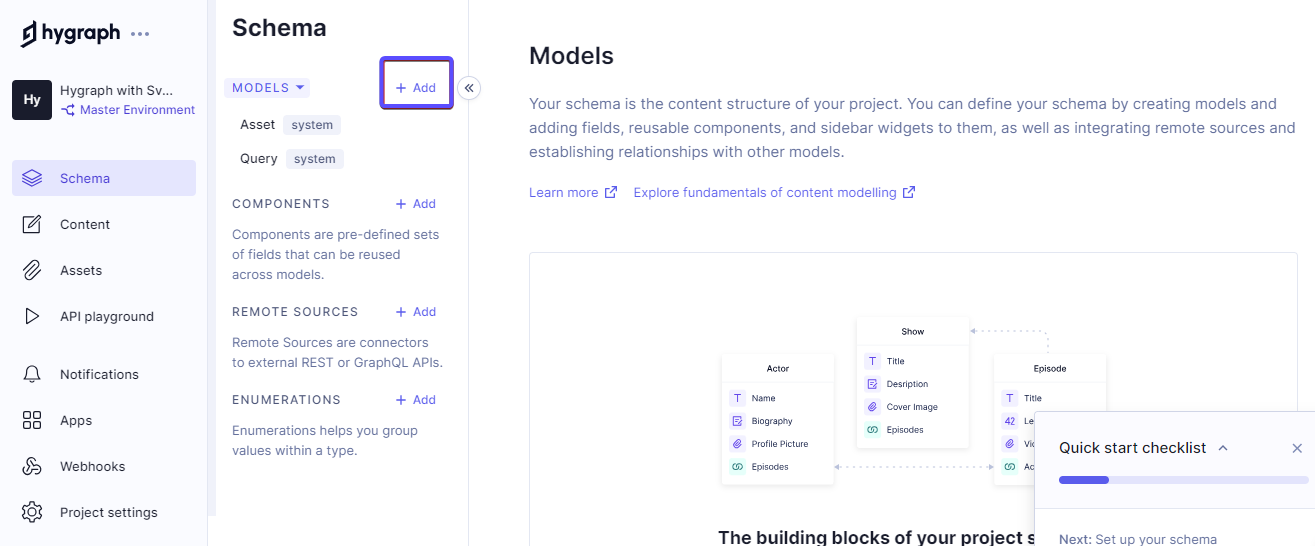1315x546 pixels.
Task: Collapse the Schema sidebar panel
Action: pos(469,88)
